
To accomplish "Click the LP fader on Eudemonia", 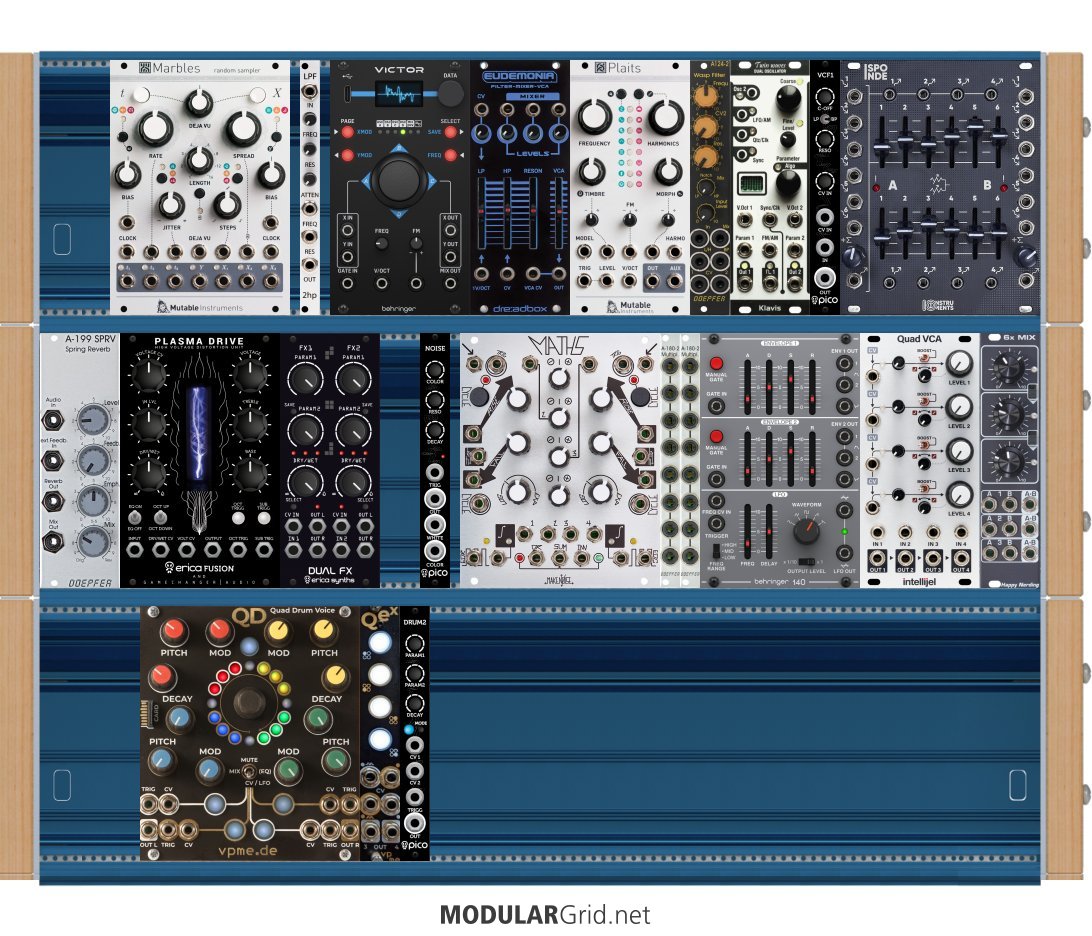I will tap(482, 212).
